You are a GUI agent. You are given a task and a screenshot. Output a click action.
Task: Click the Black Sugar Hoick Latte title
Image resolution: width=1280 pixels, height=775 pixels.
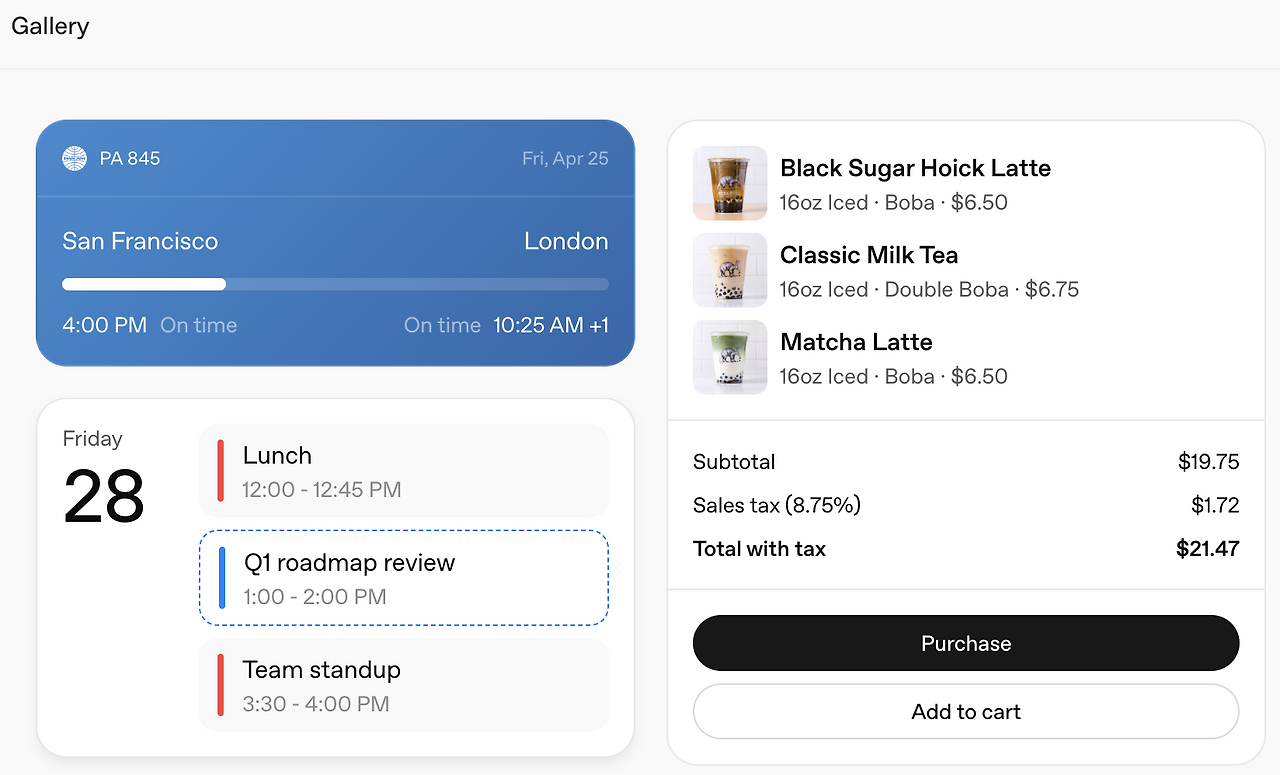[915, 168]
